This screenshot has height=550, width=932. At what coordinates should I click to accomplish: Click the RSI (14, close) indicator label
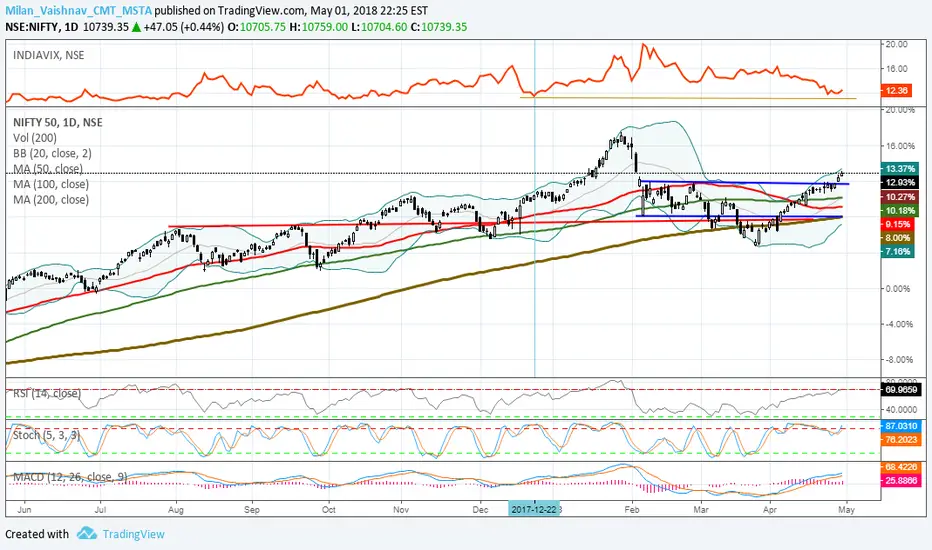[47, 394]
